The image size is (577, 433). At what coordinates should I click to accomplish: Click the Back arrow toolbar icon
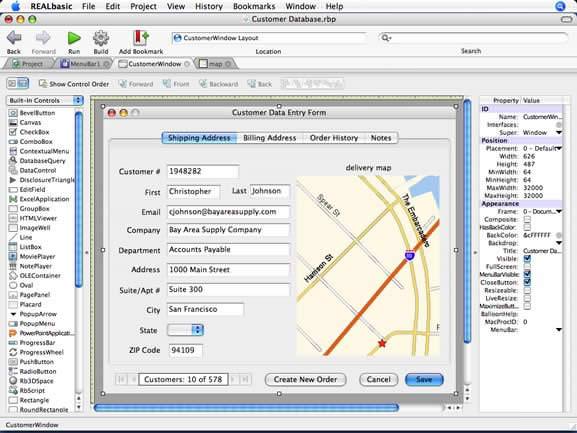[14, 38]
